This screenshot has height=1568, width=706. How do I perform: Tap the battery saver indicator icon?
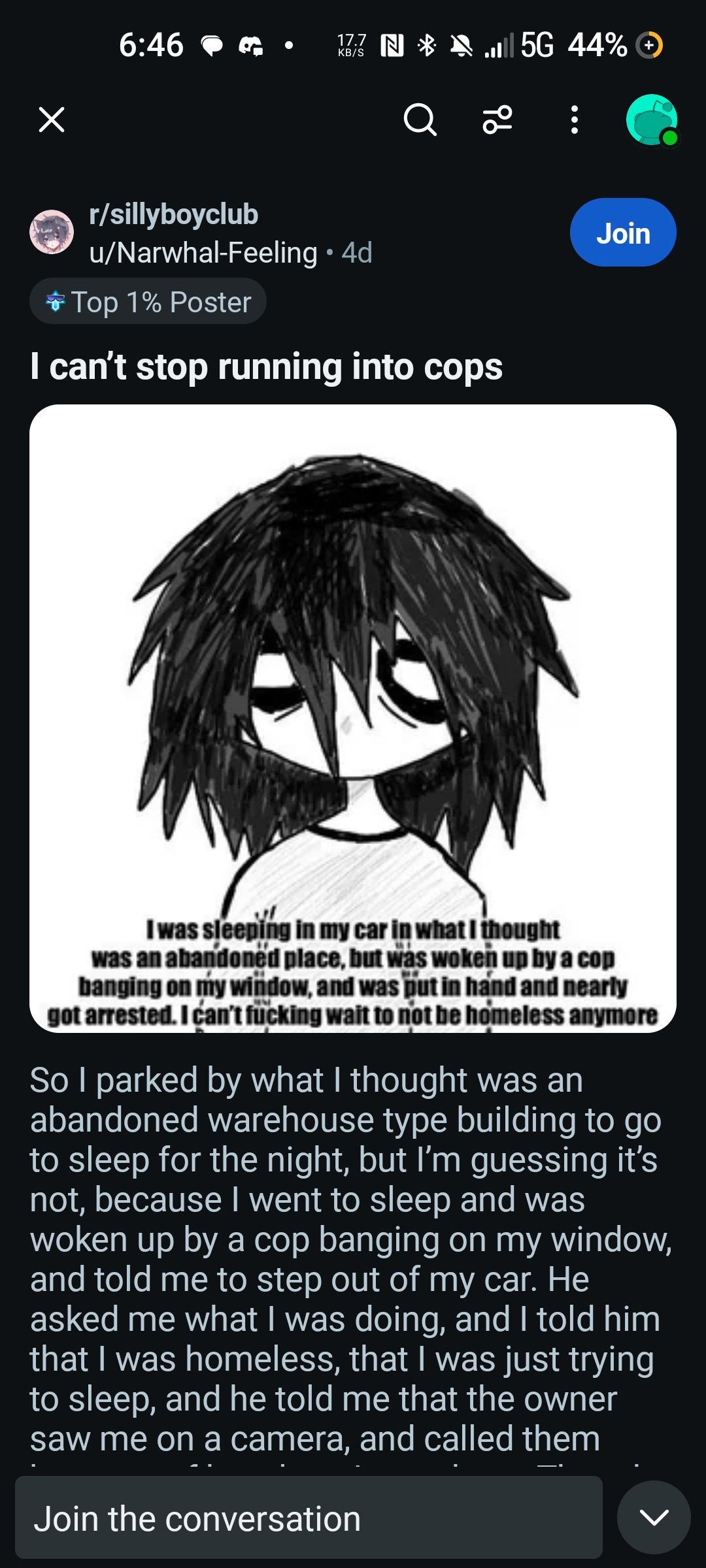[649, 45]
